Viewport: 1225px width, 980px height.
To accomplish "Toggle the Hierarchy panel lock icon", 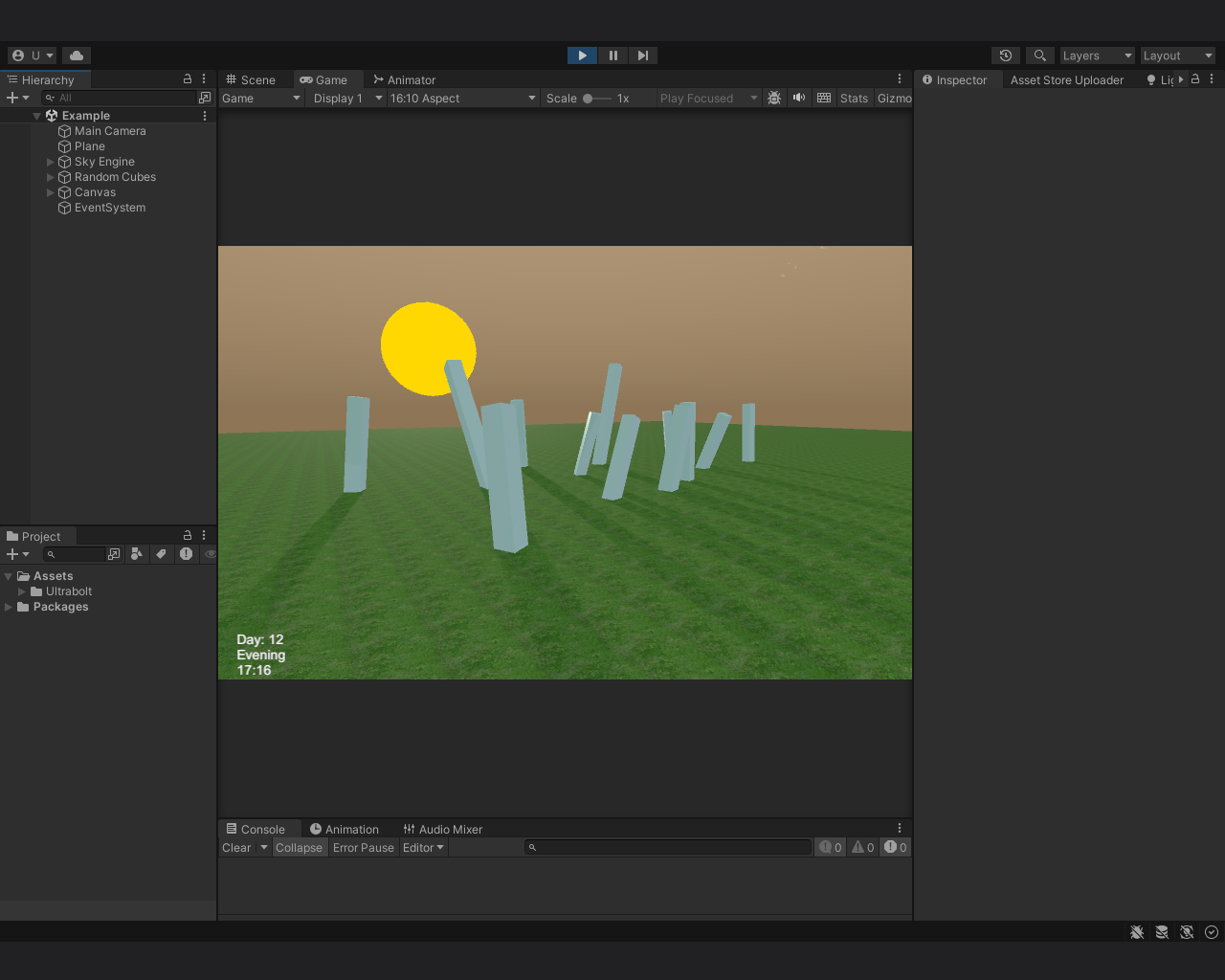I will pyautogui.click(x=188, y=79).
